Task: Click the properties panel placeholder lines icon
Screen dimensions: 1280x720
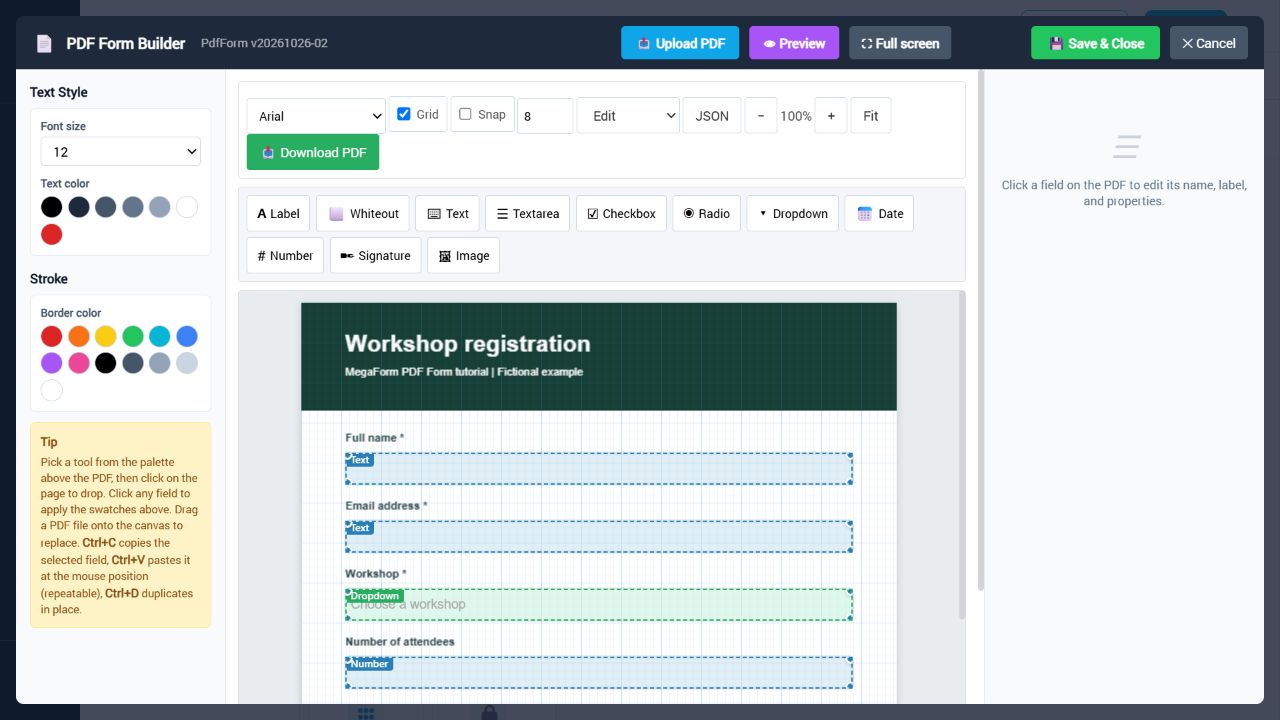Action: pos(1127,147)
